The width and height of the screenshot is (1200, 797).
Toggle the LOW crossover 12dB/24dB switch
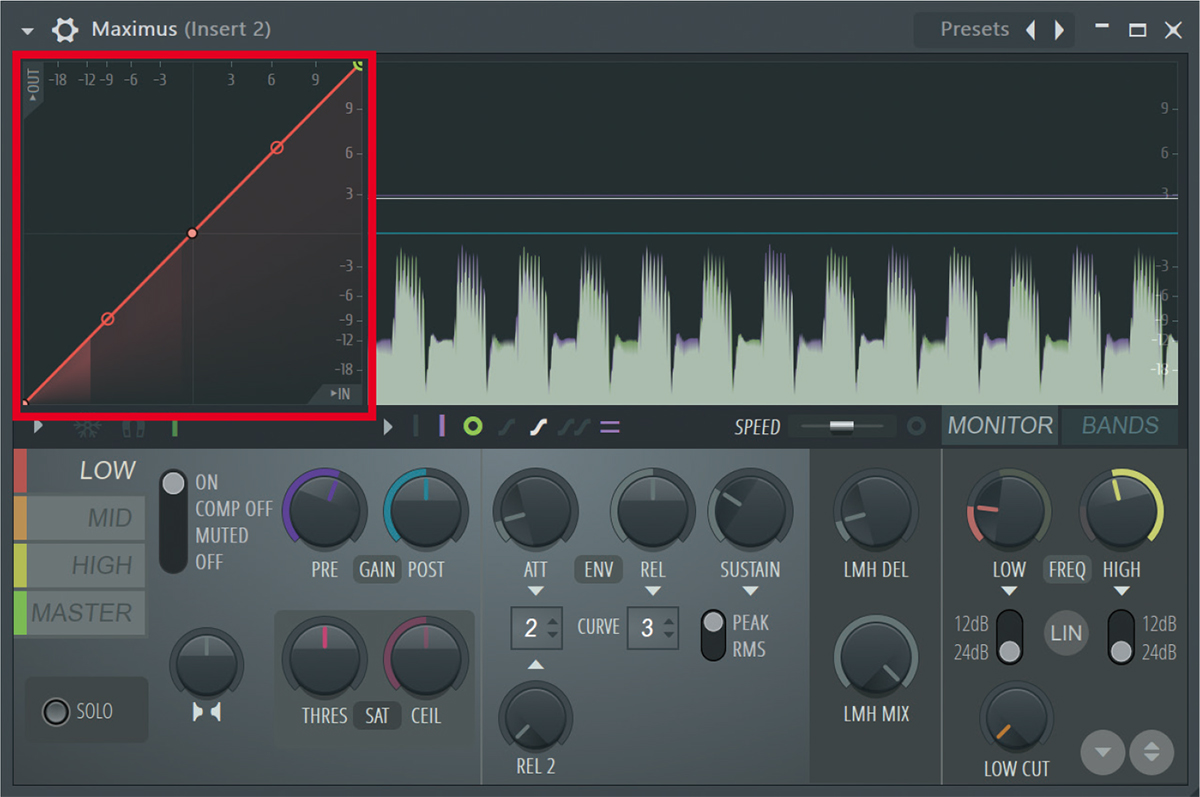coord(1010,637)
